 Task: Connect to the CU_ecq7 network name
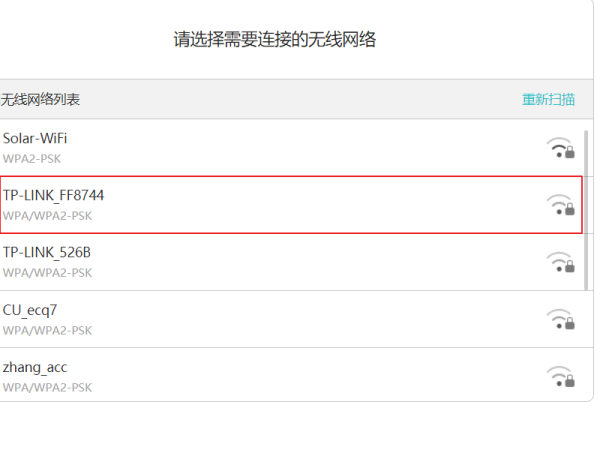30,309
